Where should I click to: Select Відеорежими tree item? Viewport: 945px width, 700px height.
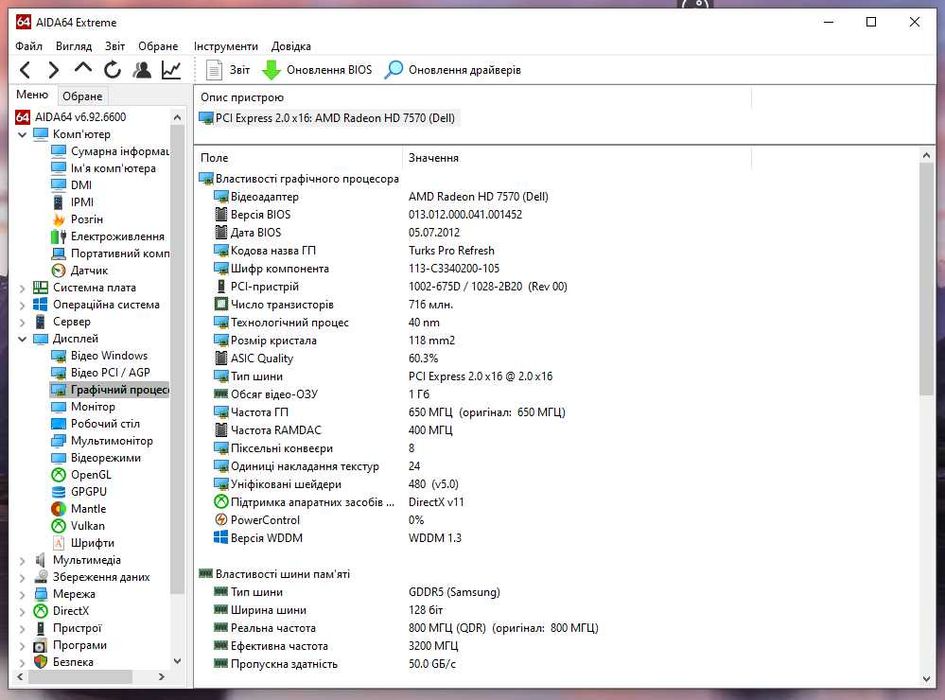(x=96, y=458)
